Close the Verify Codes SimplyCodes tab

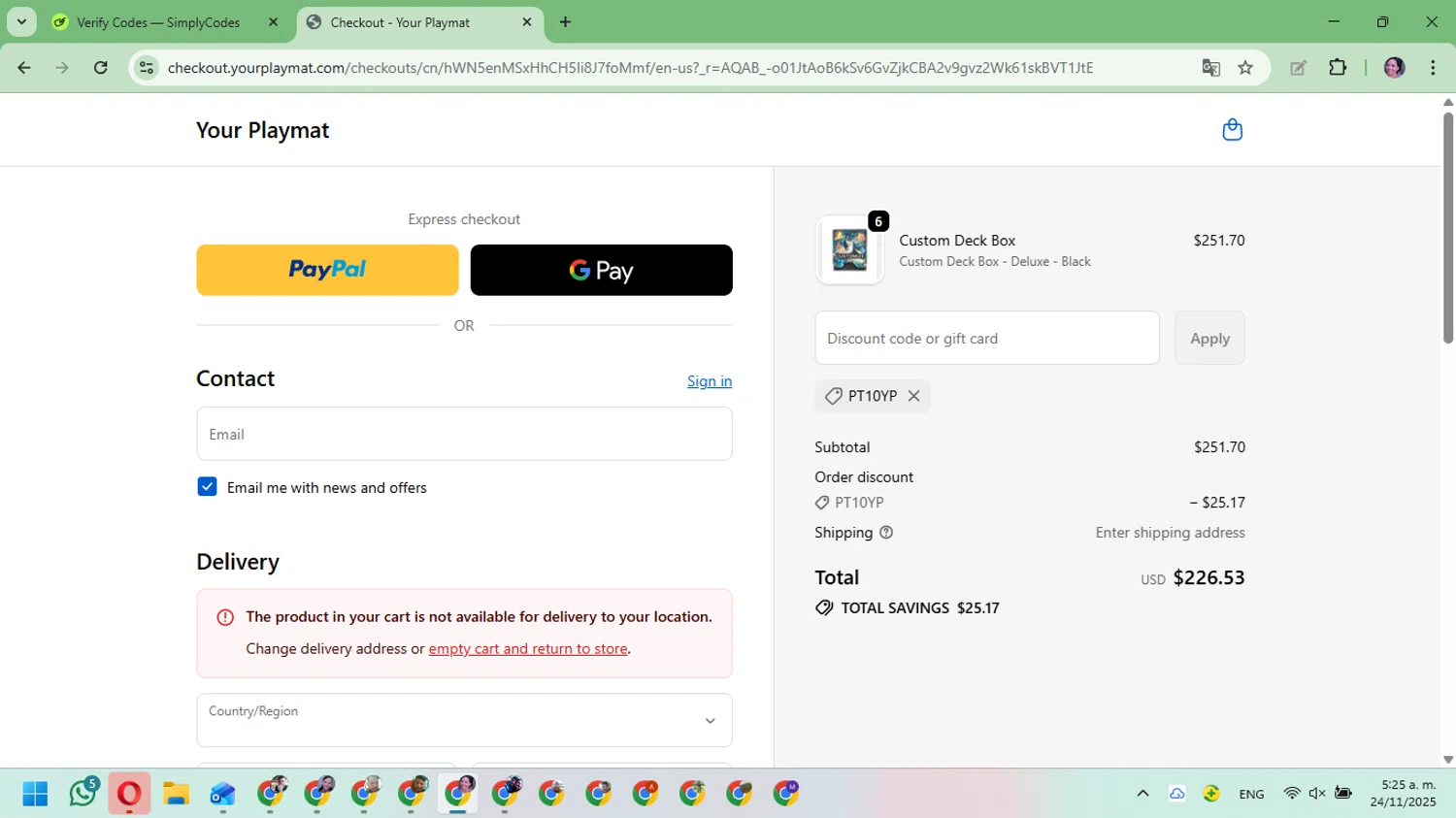tap(274, 21)
